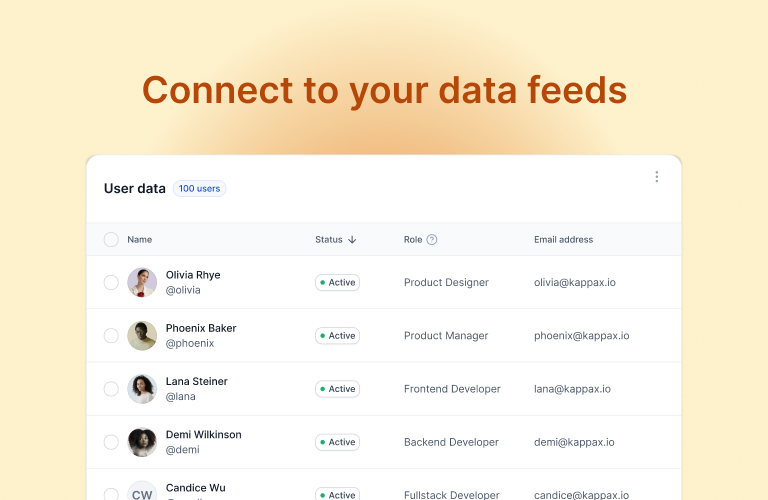Open Lana Steiner's avatar image

(x=142, y=389)
